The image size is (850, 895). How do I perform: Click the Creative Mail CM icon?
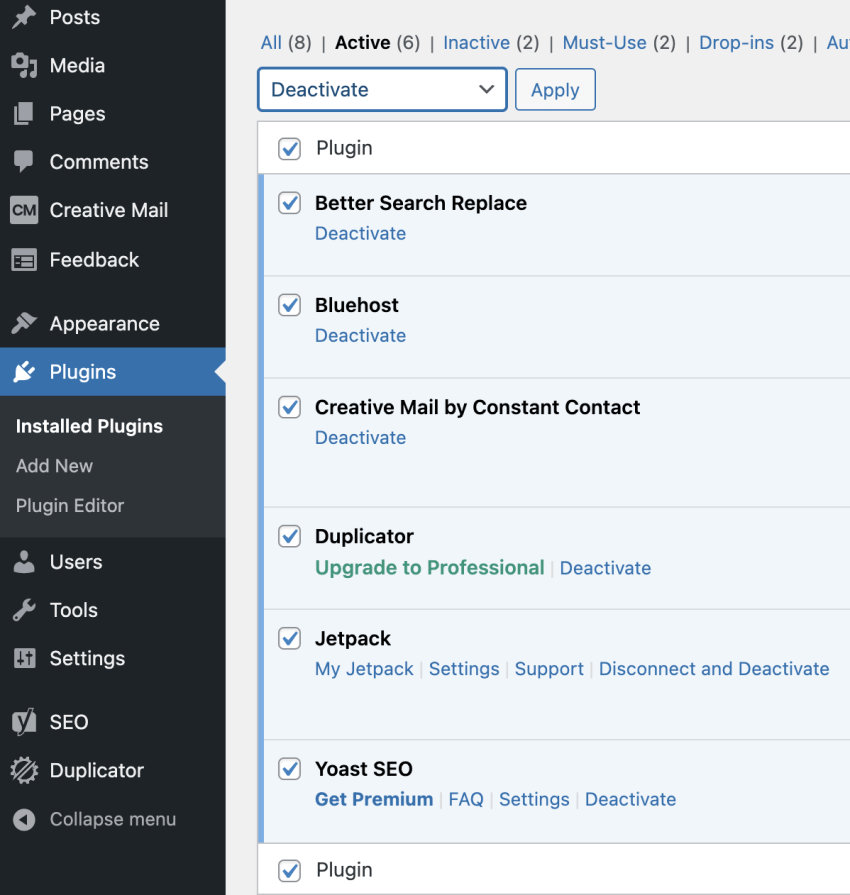[22, 210]
